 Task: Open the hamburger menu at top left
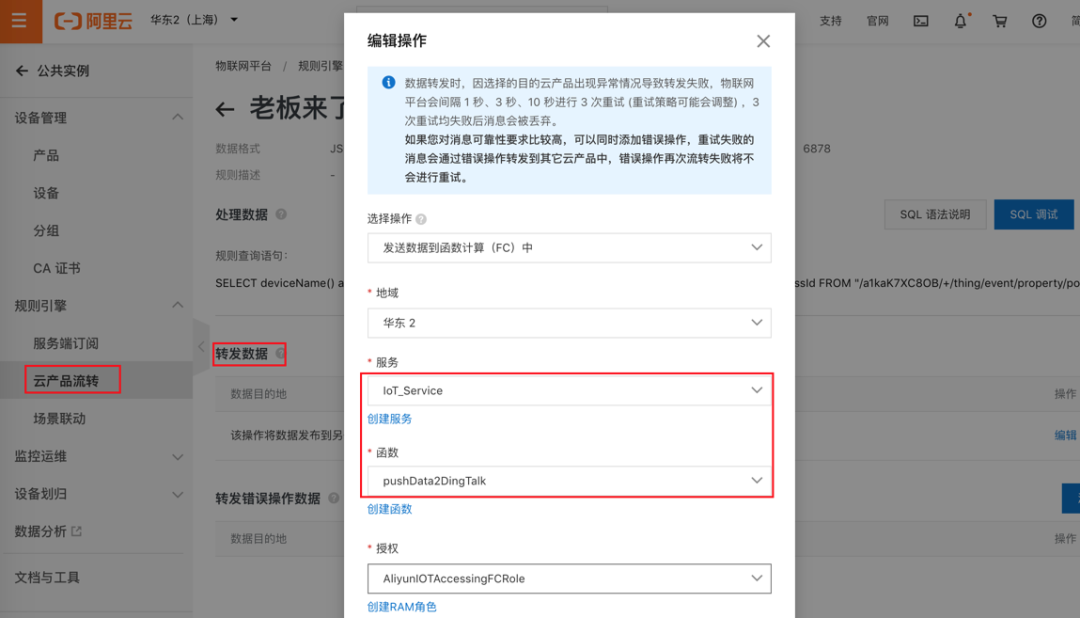pos(18,20)
